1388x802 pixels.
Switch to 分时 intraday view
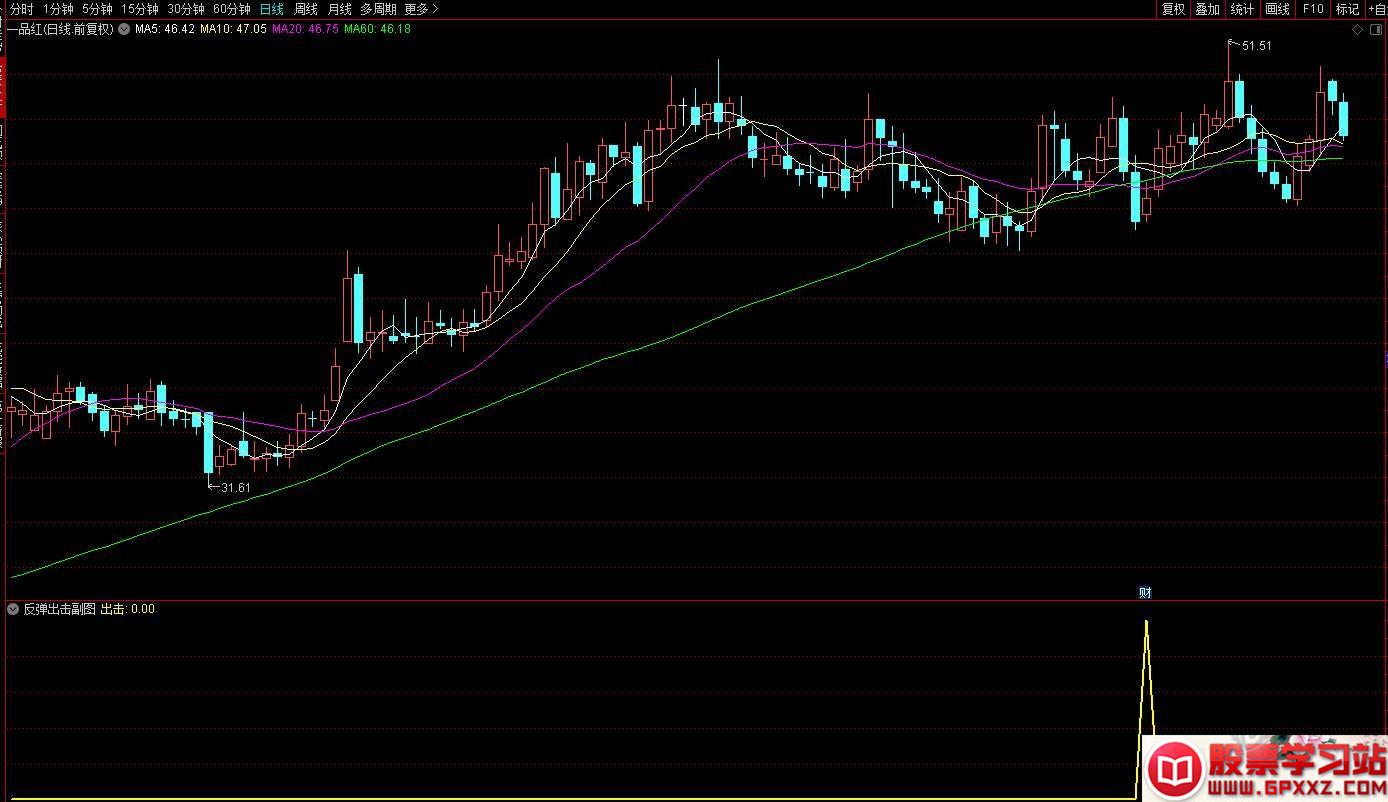pyautogui.click(x=22, y=9)
